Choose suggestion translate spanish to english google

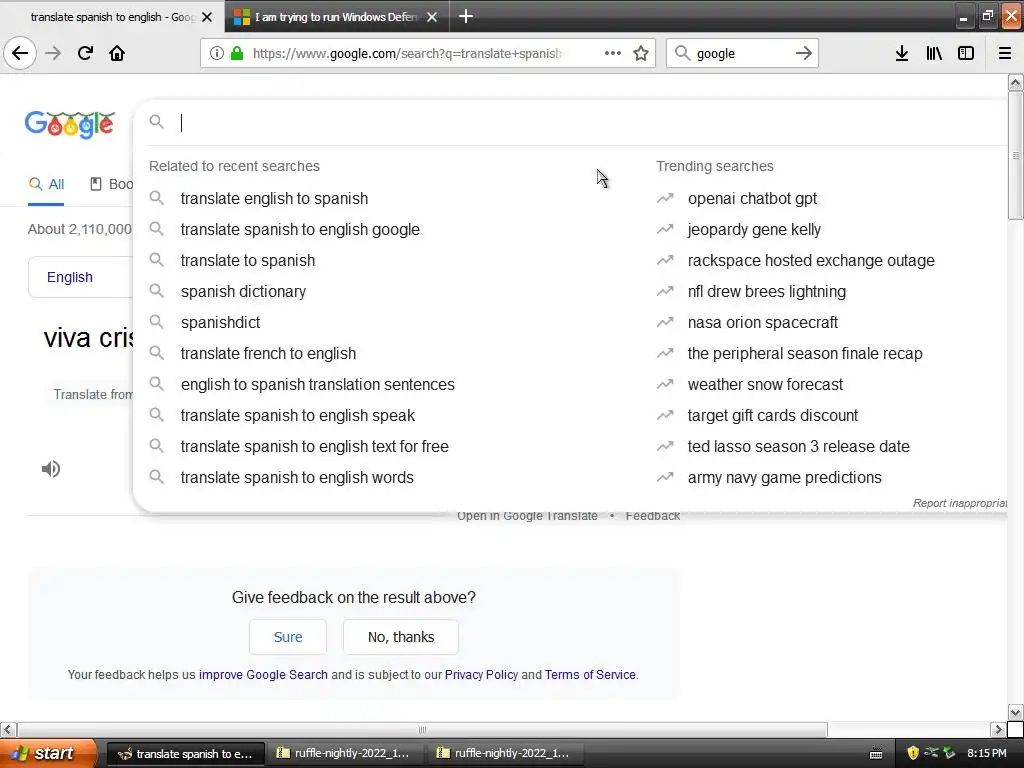point(300,229)
